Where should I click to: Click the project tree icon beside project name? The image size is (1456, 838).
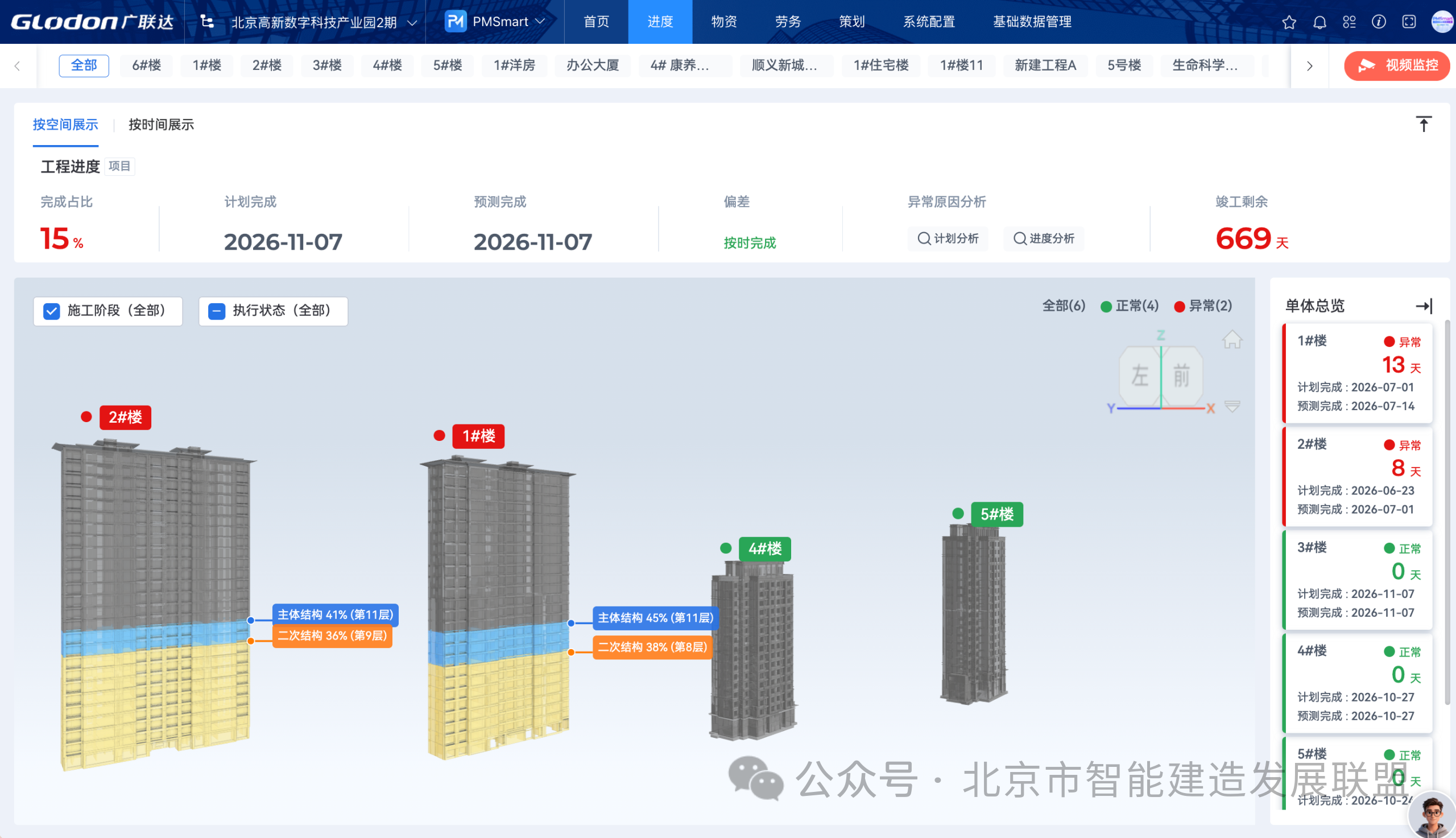click(207, 22)
